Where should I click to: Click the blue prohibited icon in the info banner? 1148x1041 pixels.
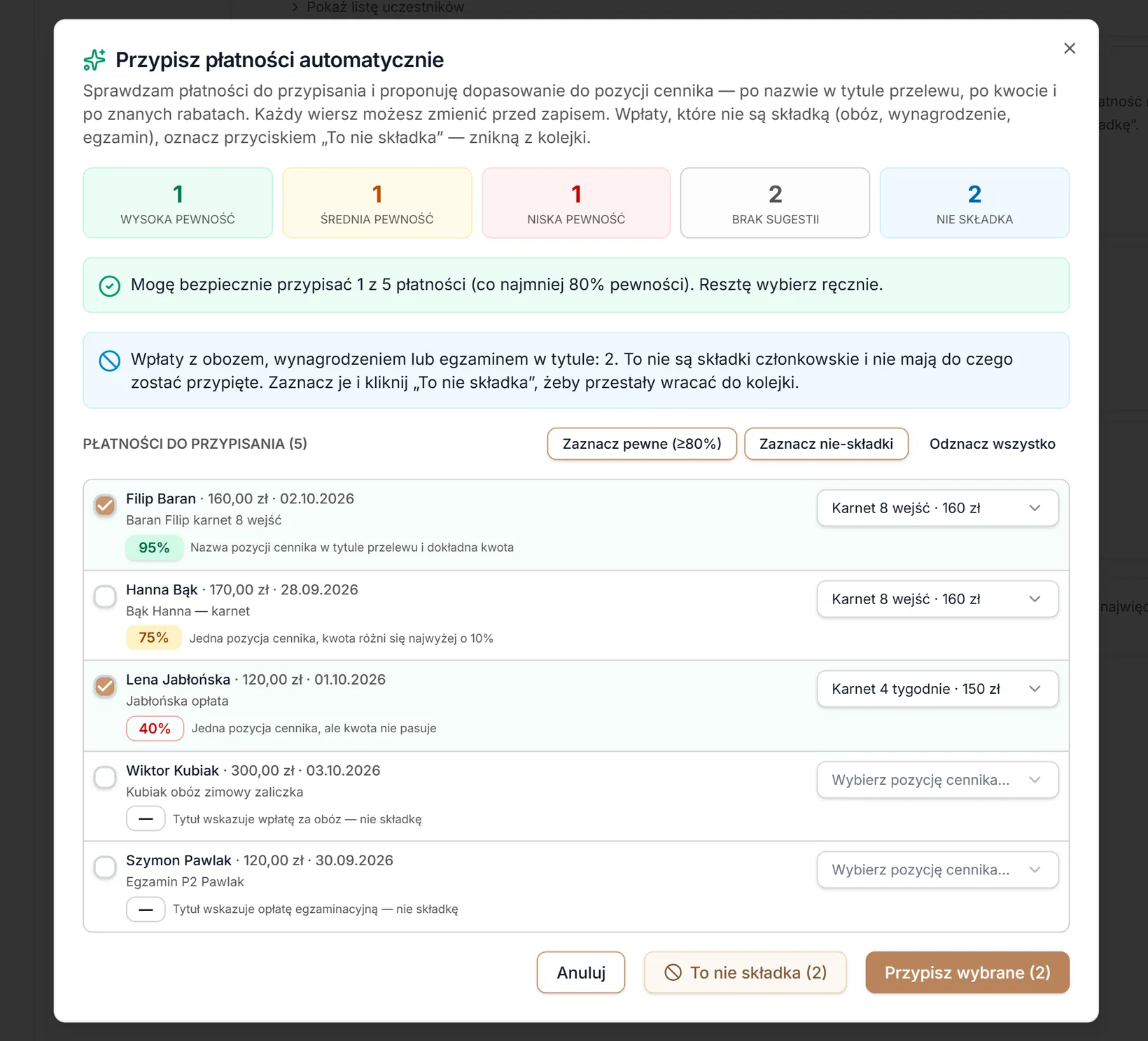110,361
